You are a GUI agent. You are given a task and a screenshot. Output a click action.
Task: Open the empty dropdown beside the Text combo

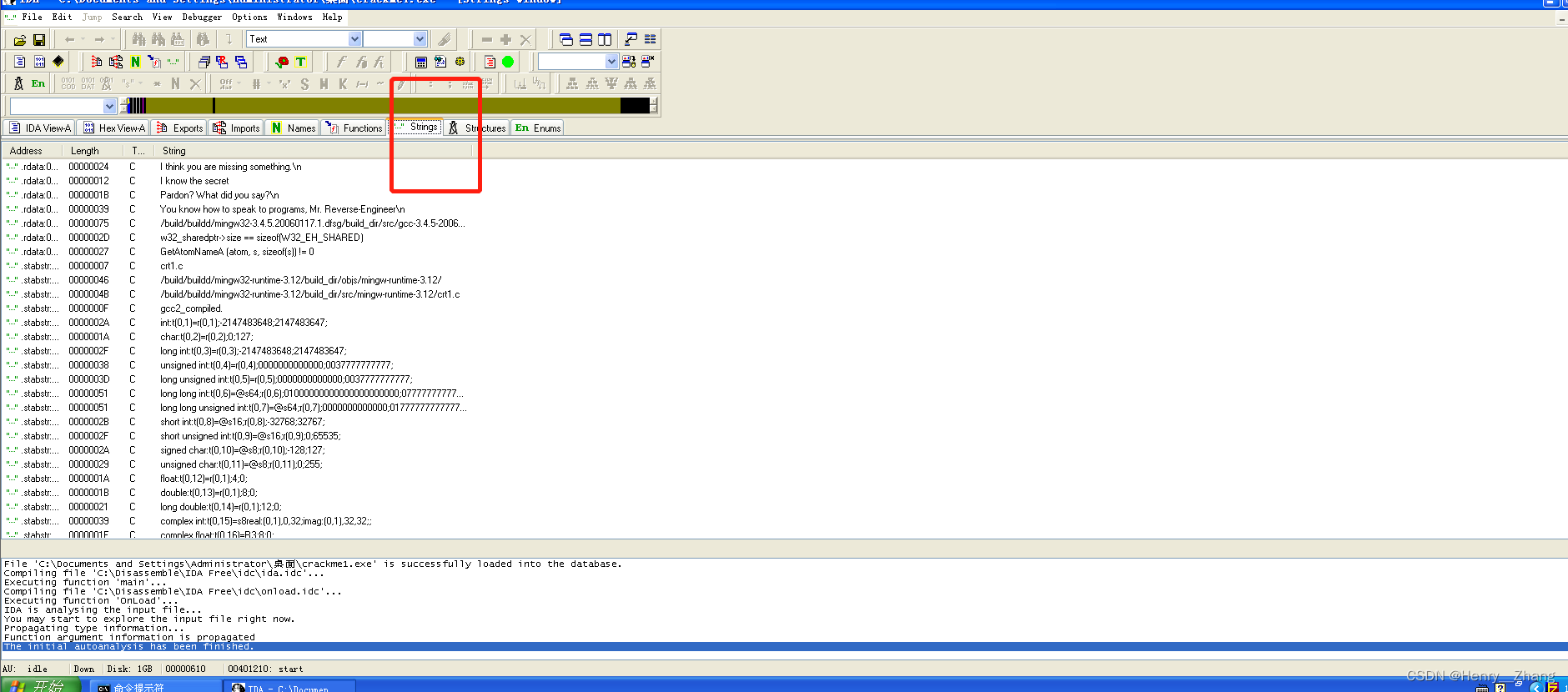(420, 39)
